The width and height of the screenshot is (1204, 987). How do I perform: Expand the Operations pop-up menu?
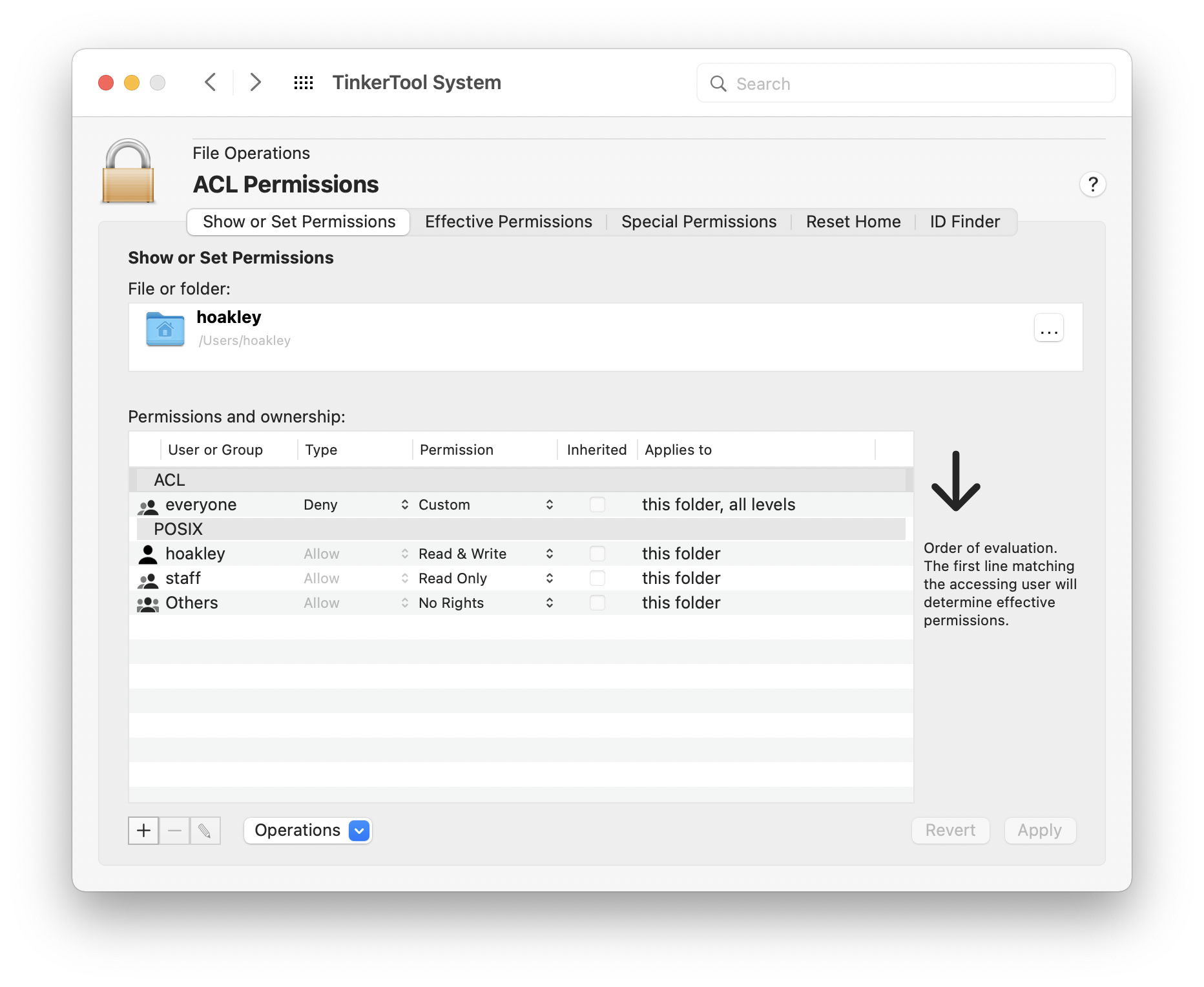[x=307, y=831]
